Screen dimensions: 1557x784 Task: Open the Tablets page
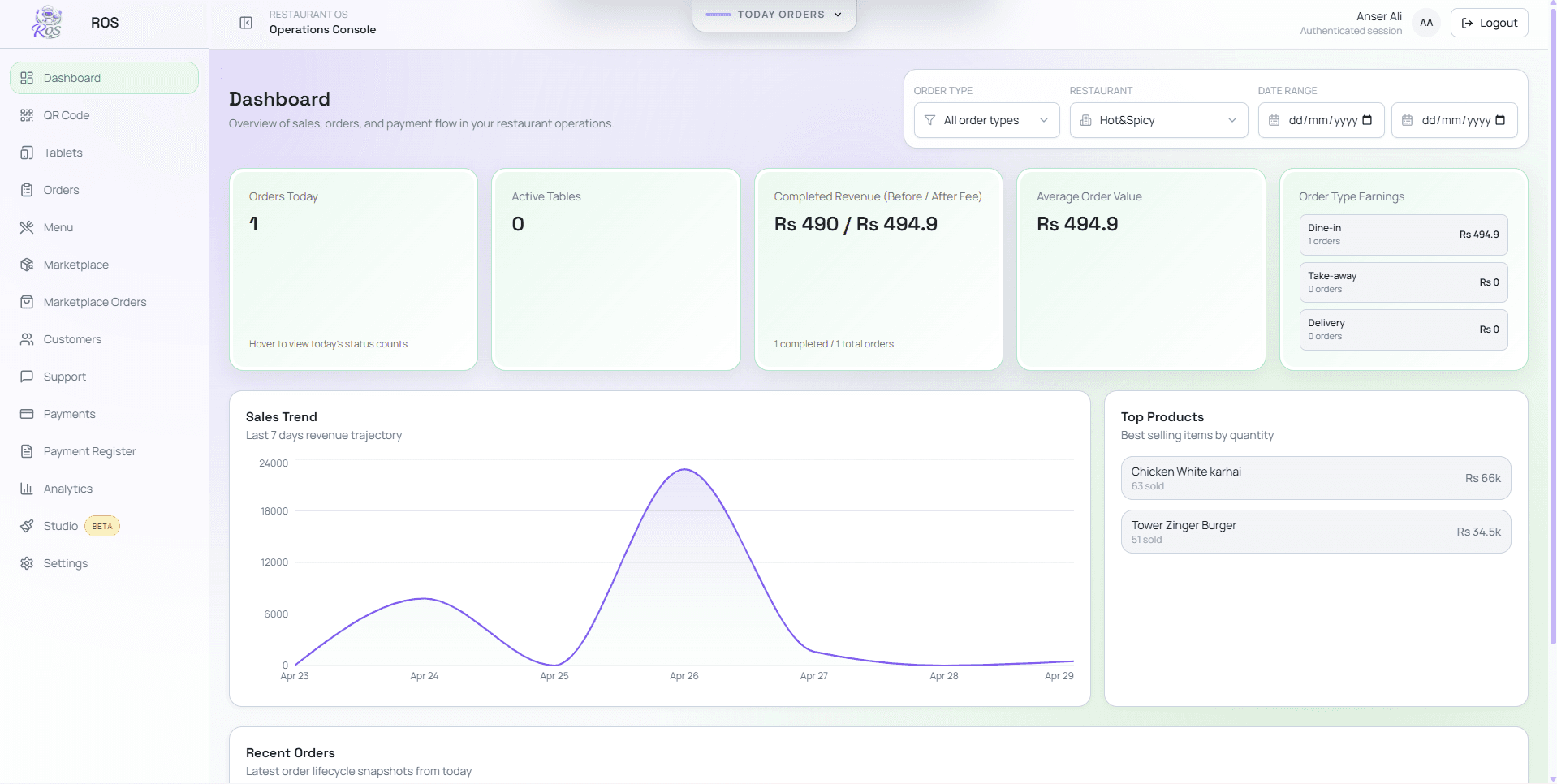104,153
